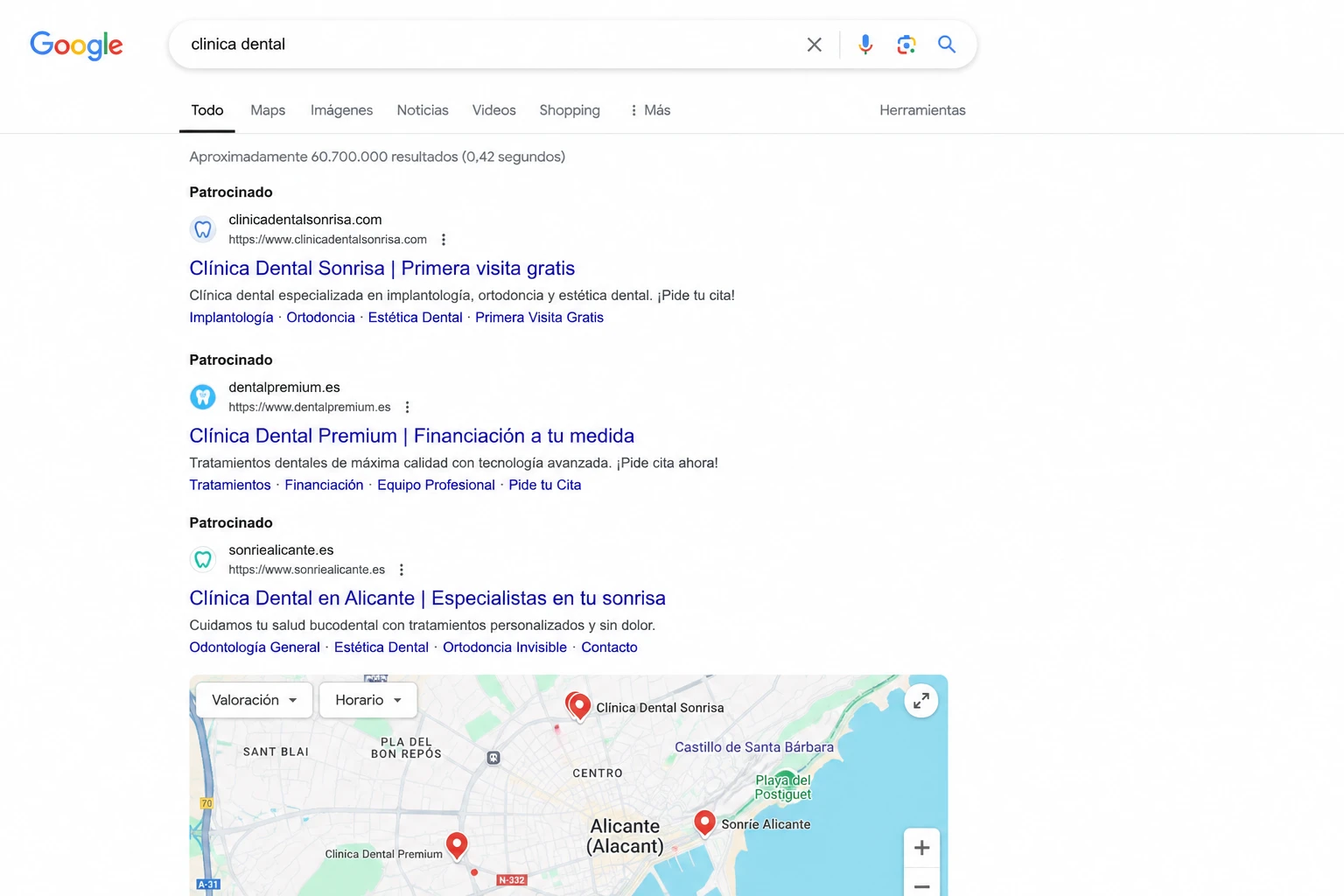The image size is (1344, 896).
Task: Open Herramientas search tools
Action: 922,110
